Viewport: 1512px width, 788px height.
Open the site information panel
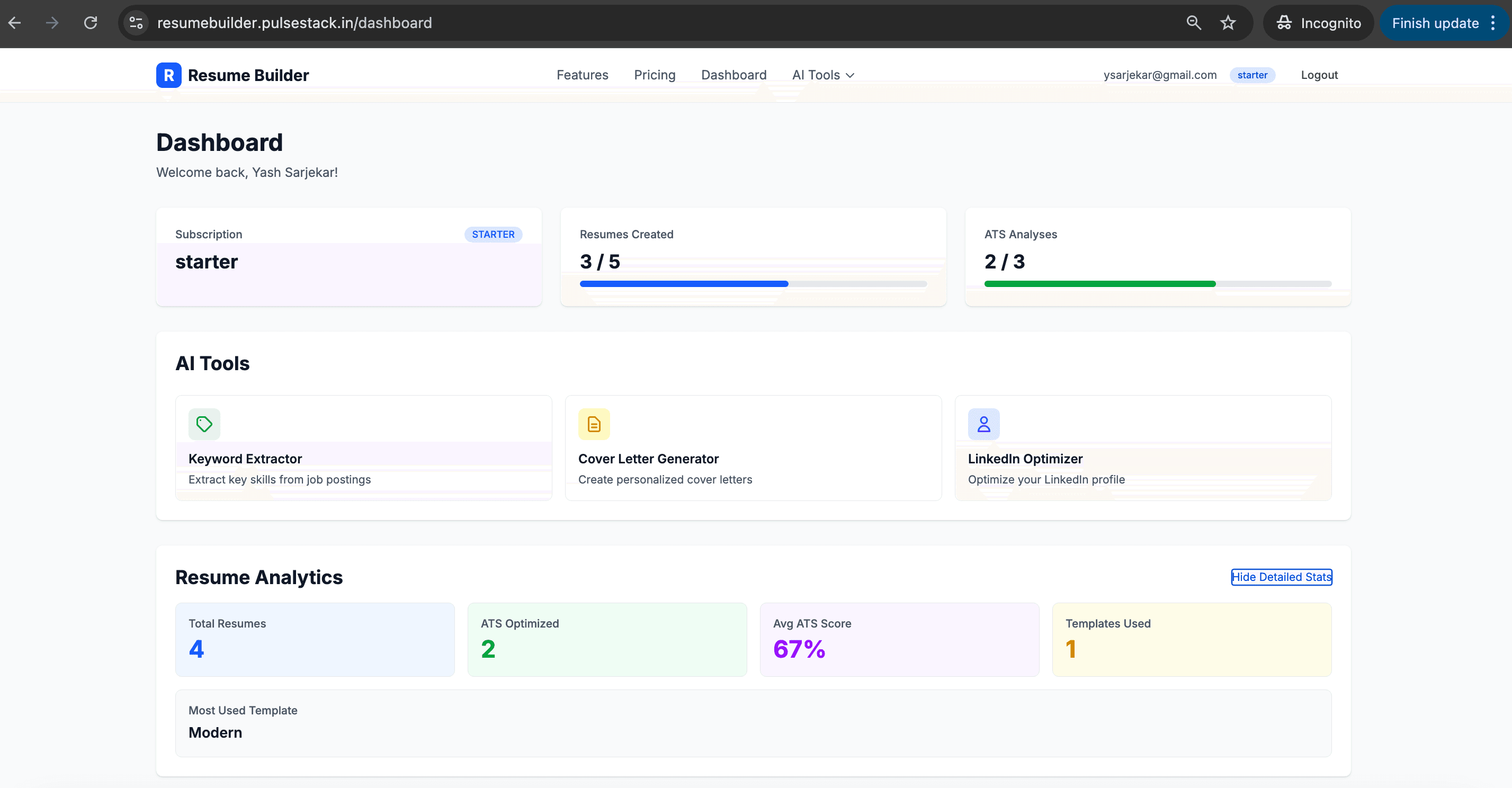(136, 23)
